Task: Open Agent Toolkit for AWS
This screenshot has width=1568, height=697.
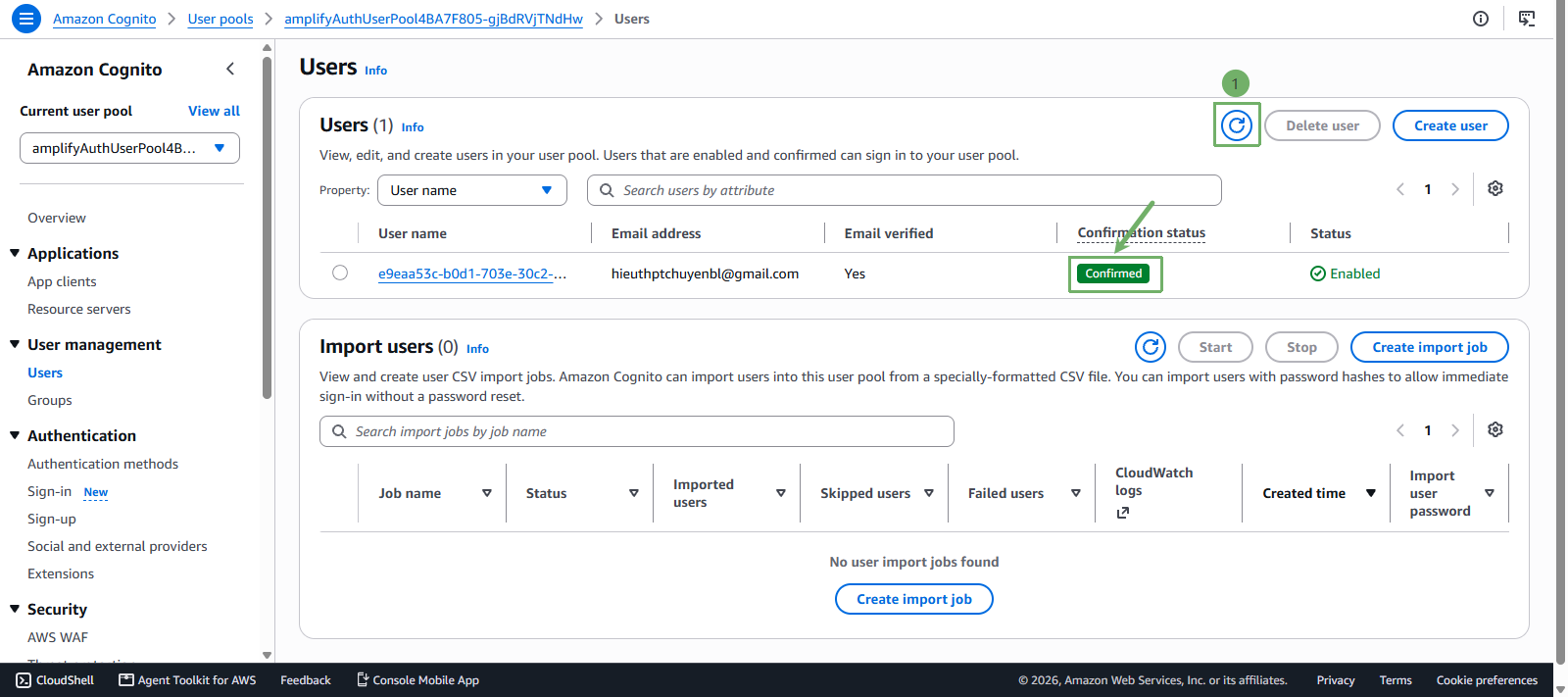Action: tap(187, 680)
